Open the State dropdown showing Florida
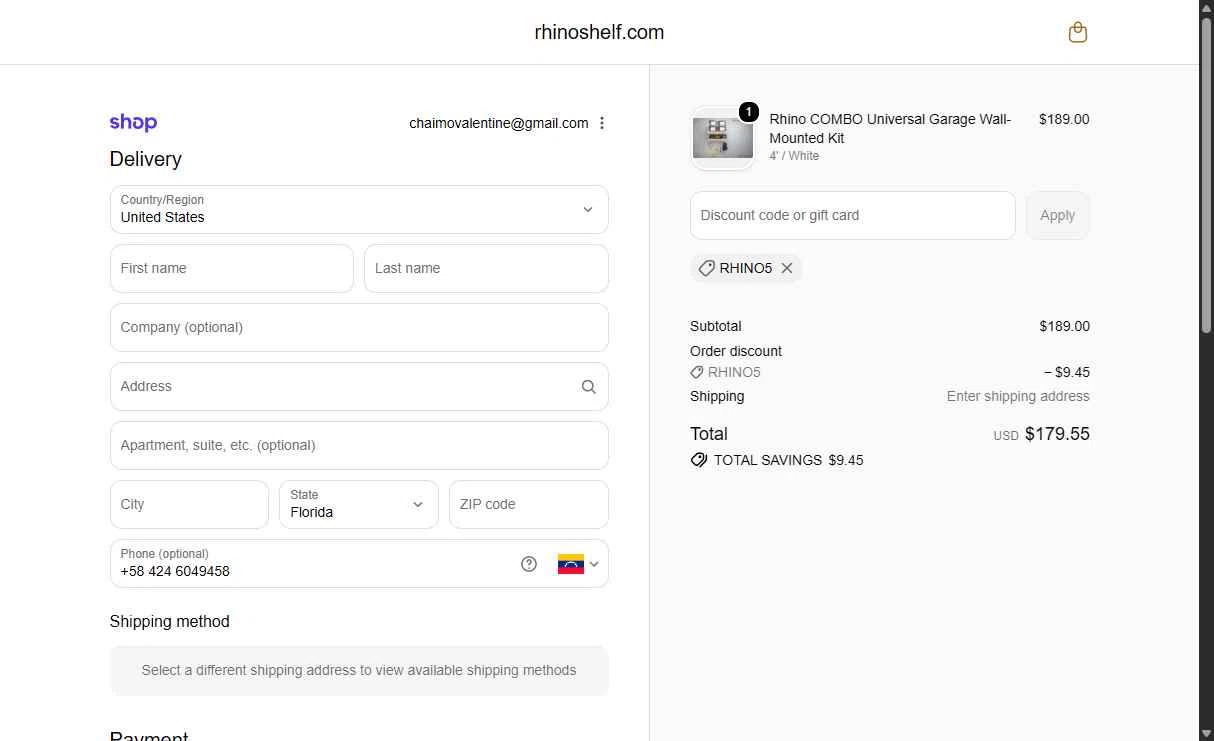The height and width of the screenshot is (741, 1214). pos(359,504)
